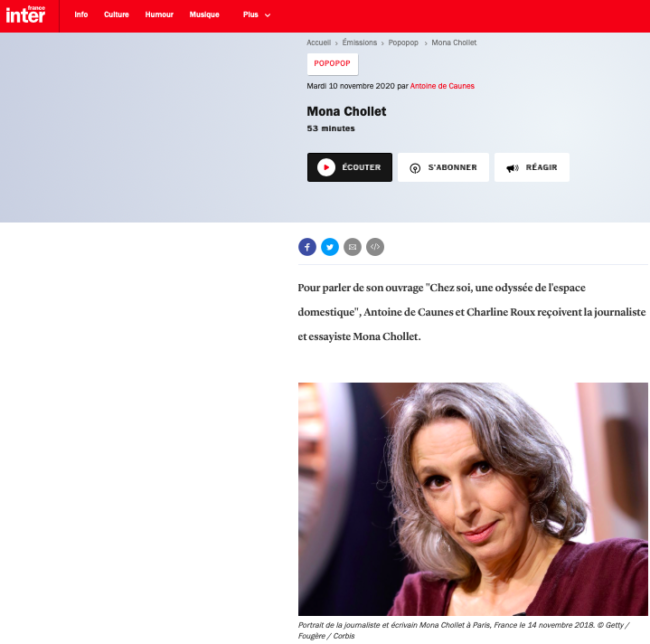This screenshot has height=644, width=650.
Task: Click the chevron next to Plus
Action: [x=268, y=15]
